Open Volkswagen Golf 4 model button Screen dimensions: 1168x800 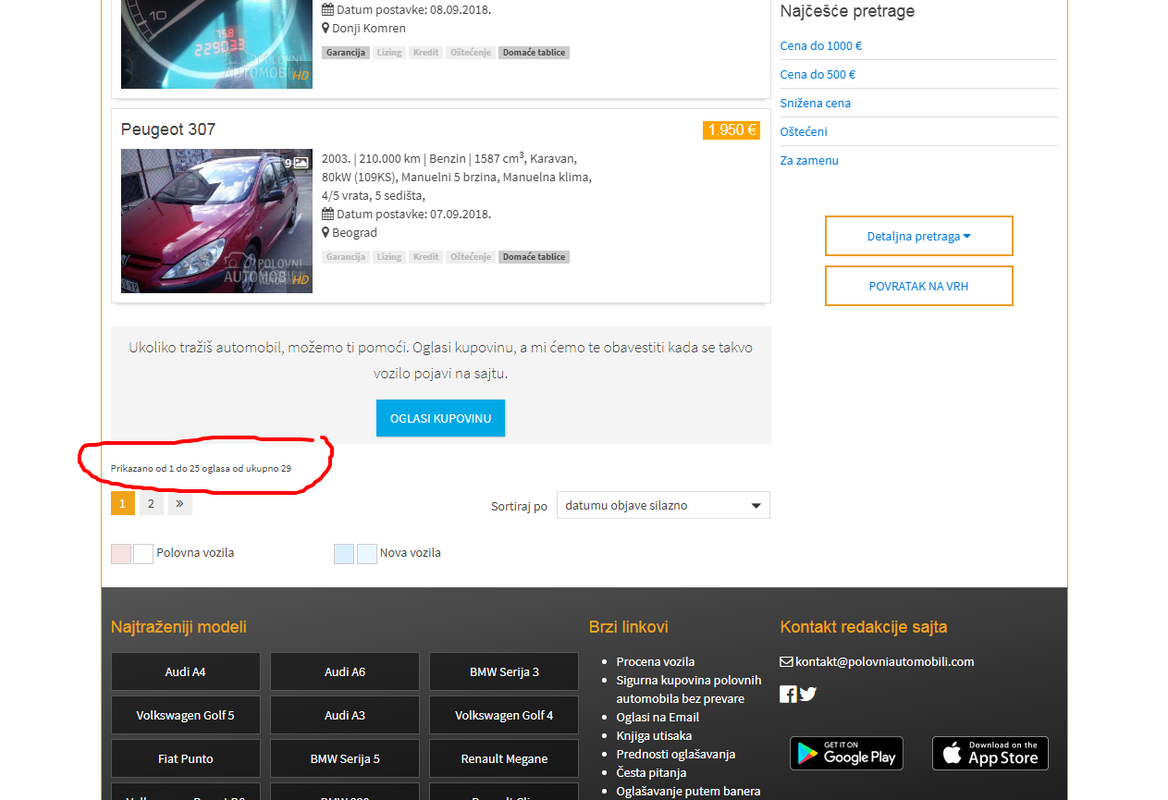point(504,715)
